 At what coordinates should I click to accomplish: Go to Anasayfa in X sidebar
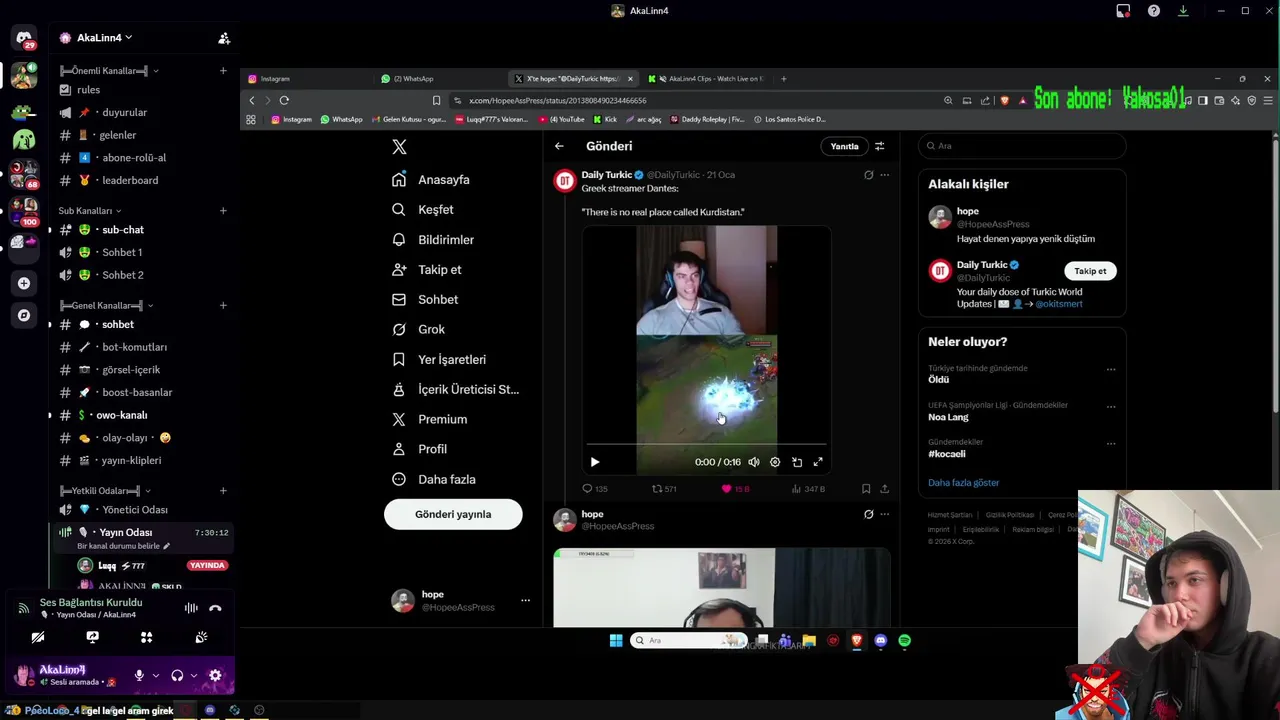point(432,180)
